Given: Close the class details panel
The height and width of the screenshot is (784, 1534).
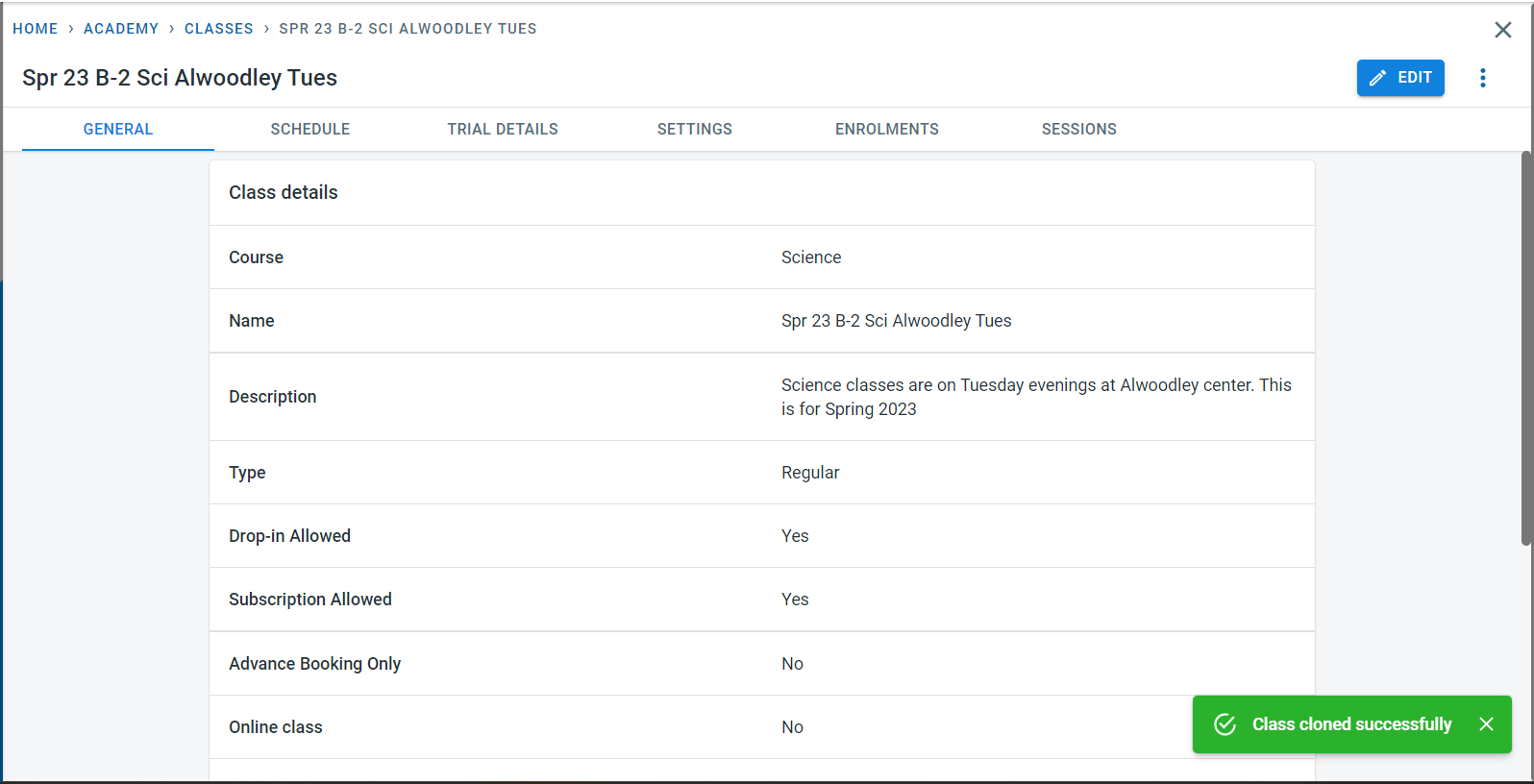Looking at the screenshot, I should pyautogui.click(x=1503, y=30).
